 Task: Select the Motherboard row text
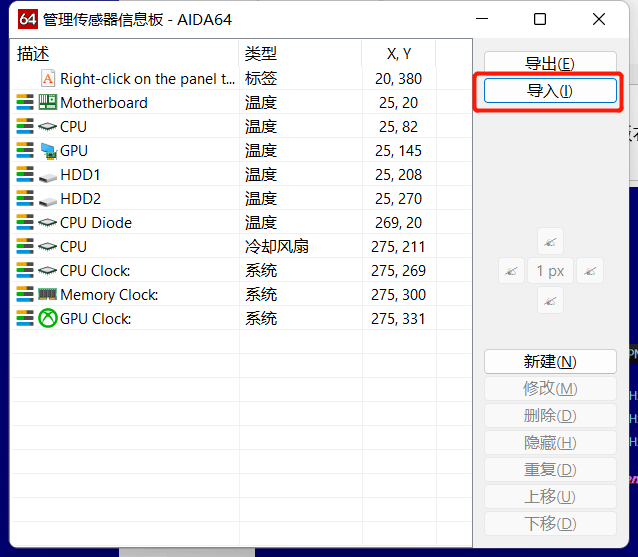(104, 103)
